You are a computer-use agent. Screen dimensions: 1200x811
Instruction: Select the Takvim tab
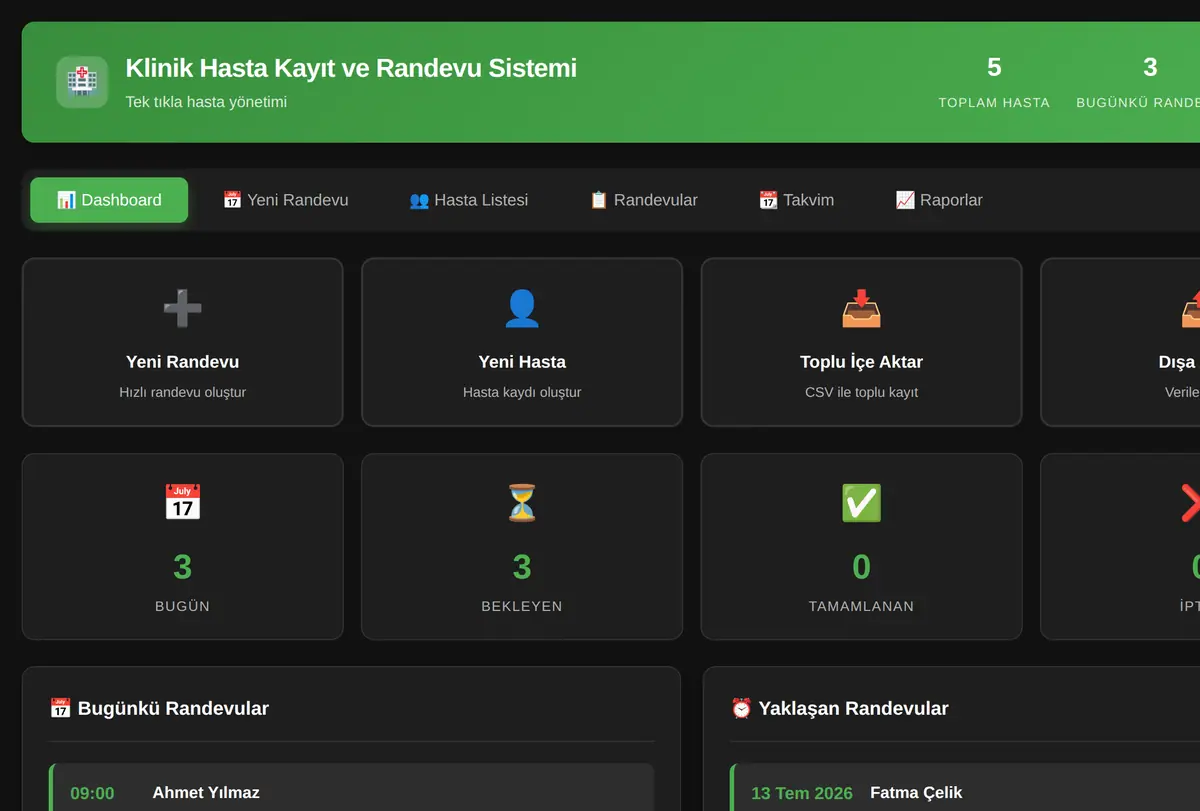point(796,200)
